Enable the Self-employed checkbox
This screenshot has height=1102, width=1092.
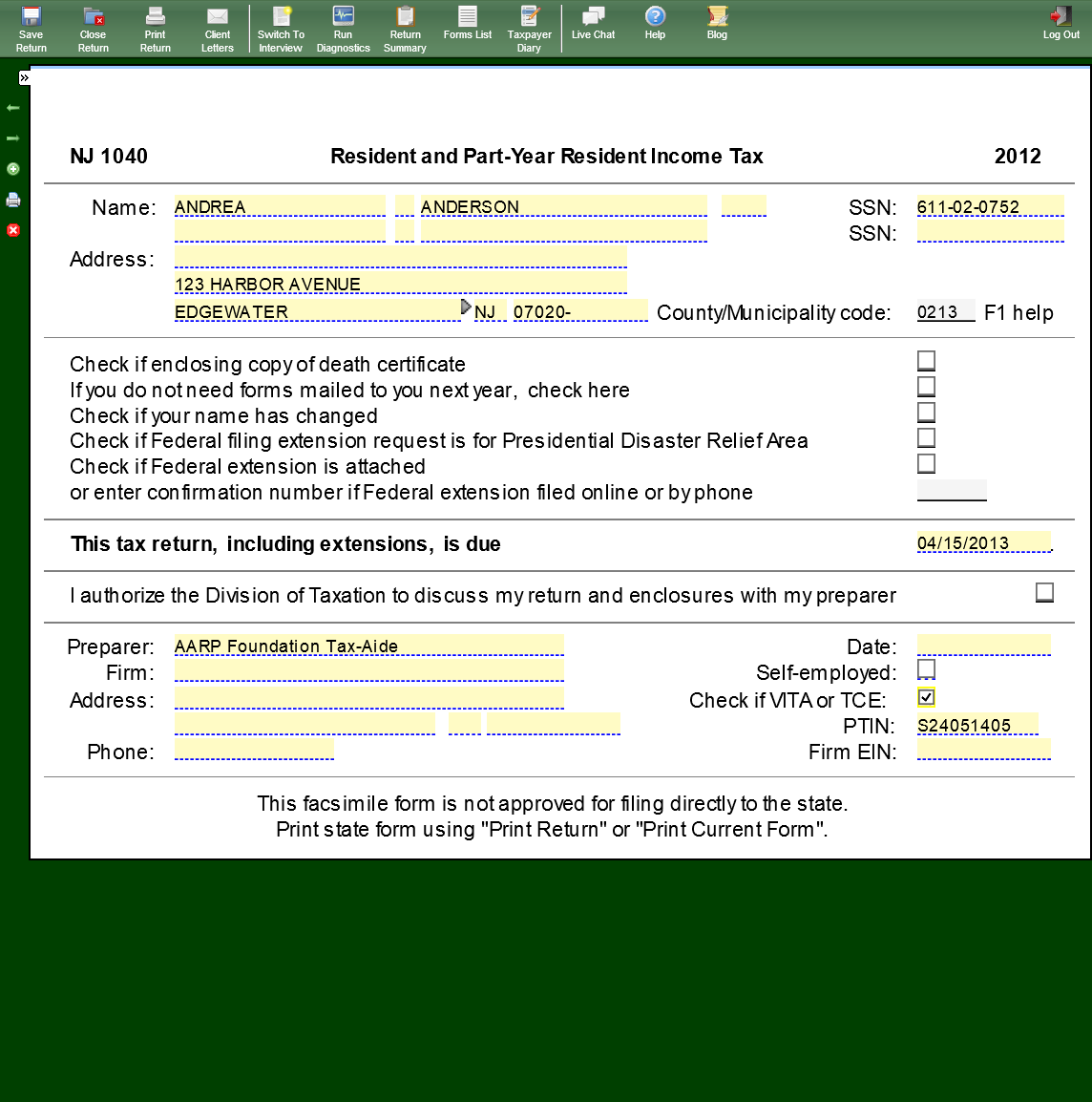point(926,669)
